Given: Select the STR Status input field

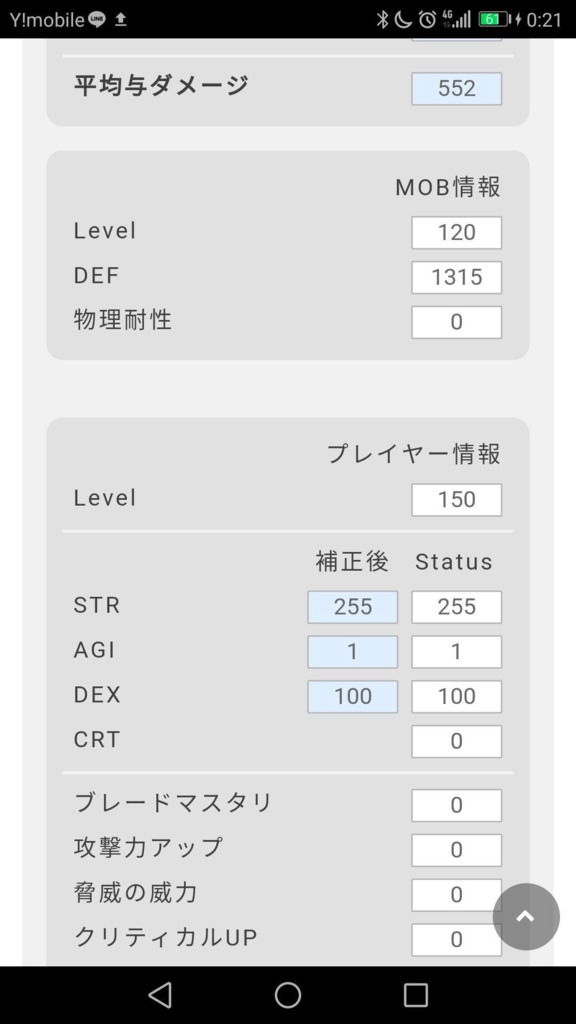Looking at the screenshot, I should point(456,607).
